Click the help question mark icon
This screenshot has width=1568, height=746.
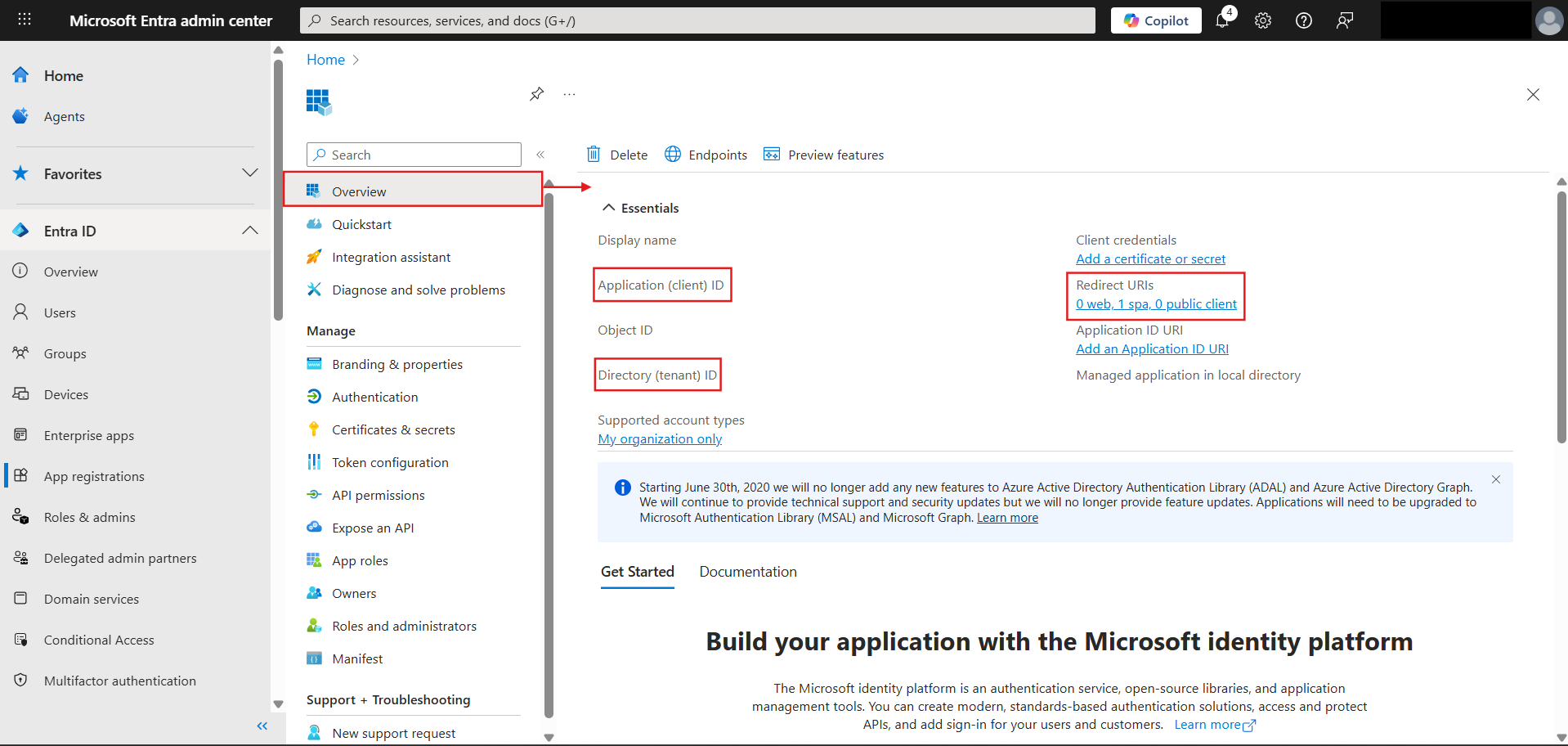[1304, 20]
